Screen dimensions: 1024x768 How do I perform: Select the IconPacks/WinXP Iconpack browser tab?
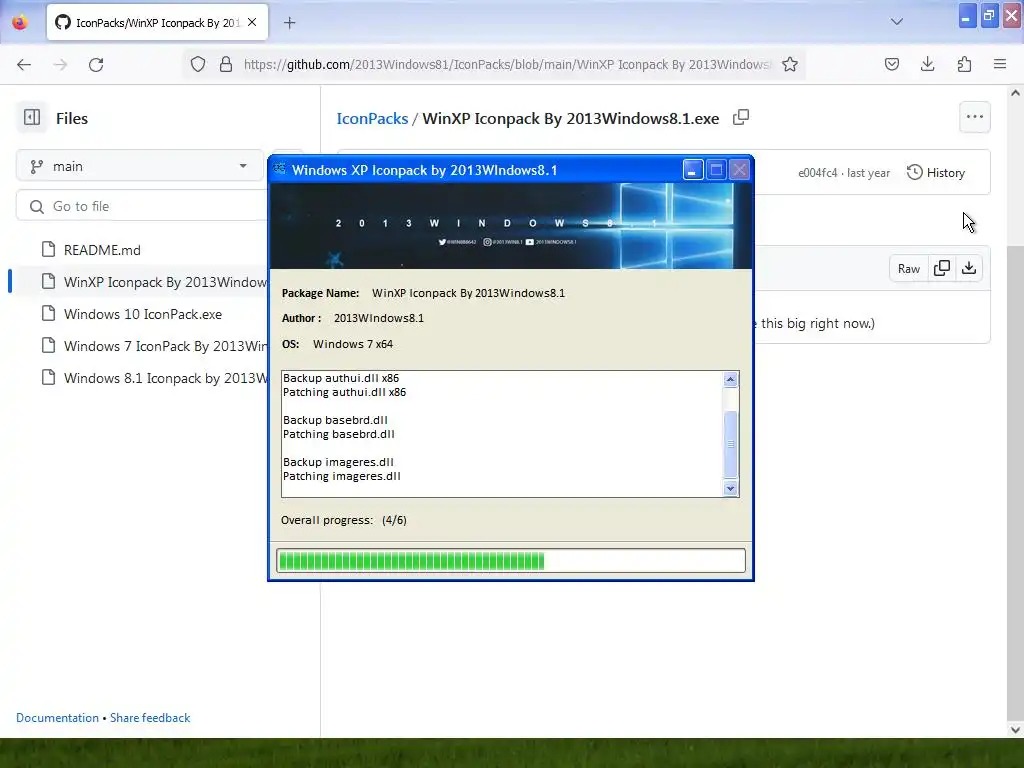tap(157, 23)
